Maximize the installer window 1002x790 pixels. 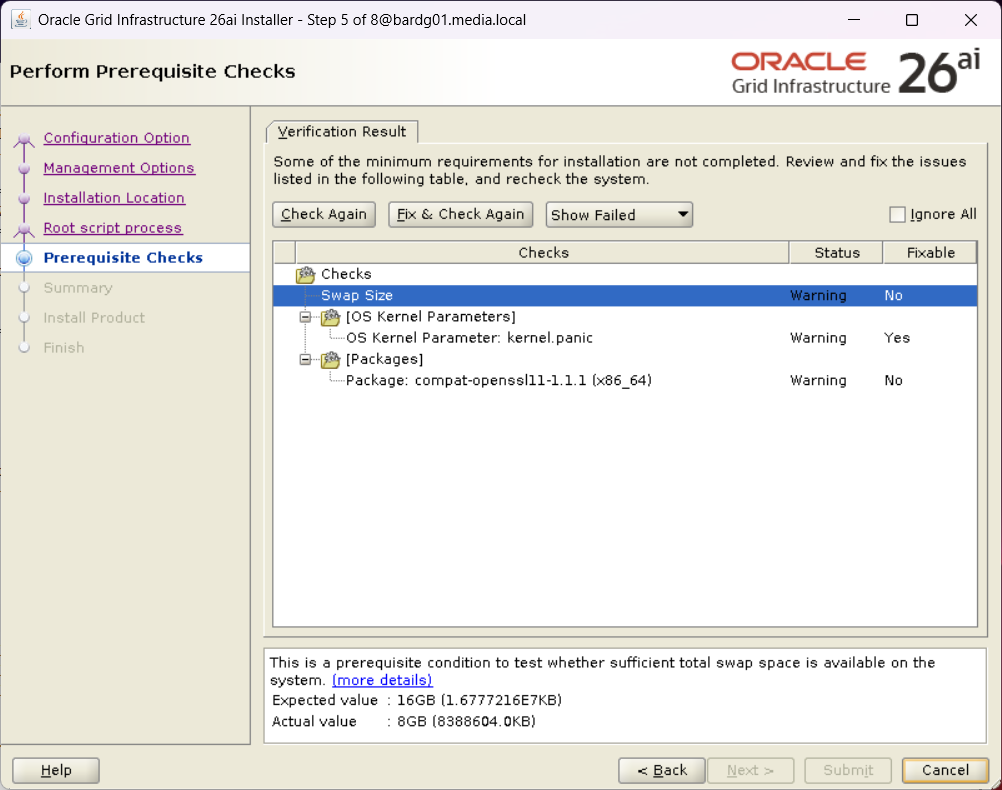click(x=912, y=20)
